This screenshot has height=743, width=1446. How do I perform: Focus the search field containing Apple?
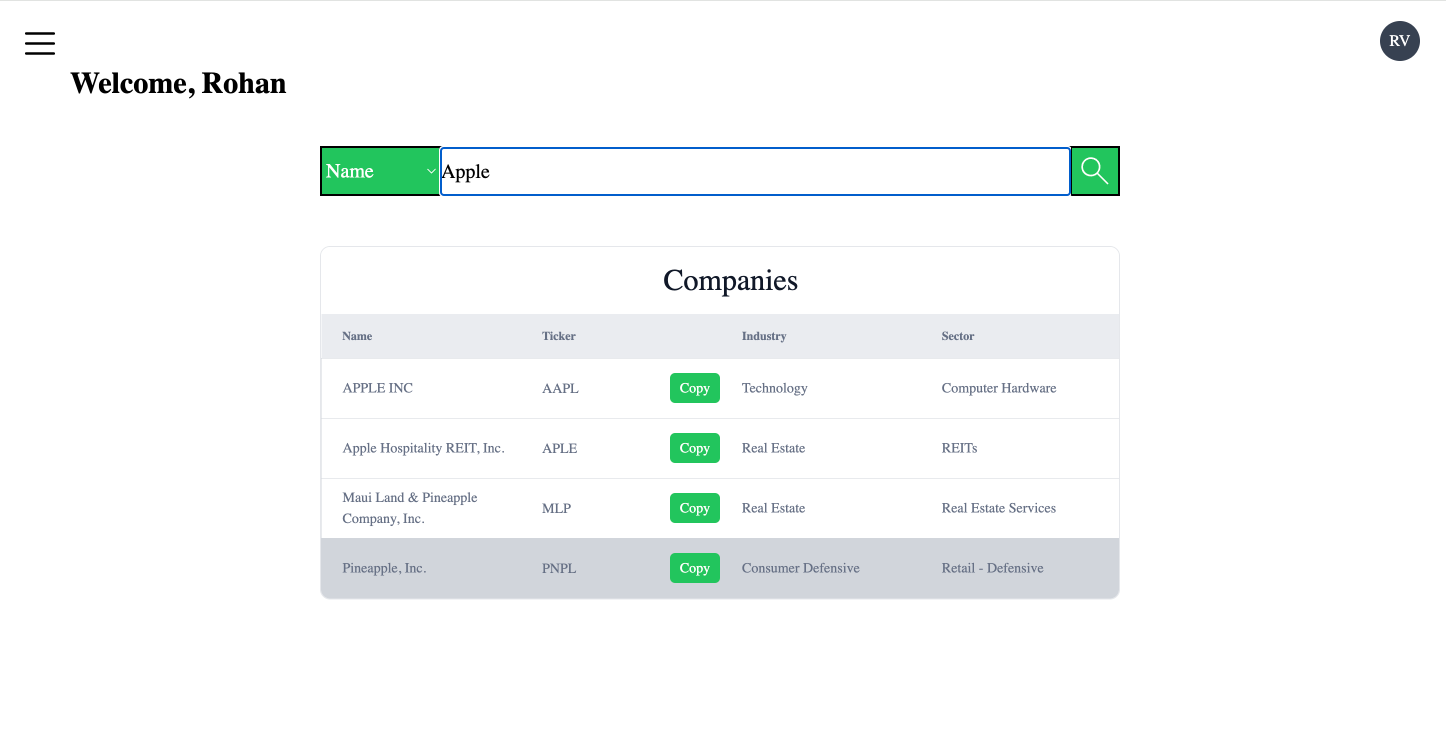(755, 171)
